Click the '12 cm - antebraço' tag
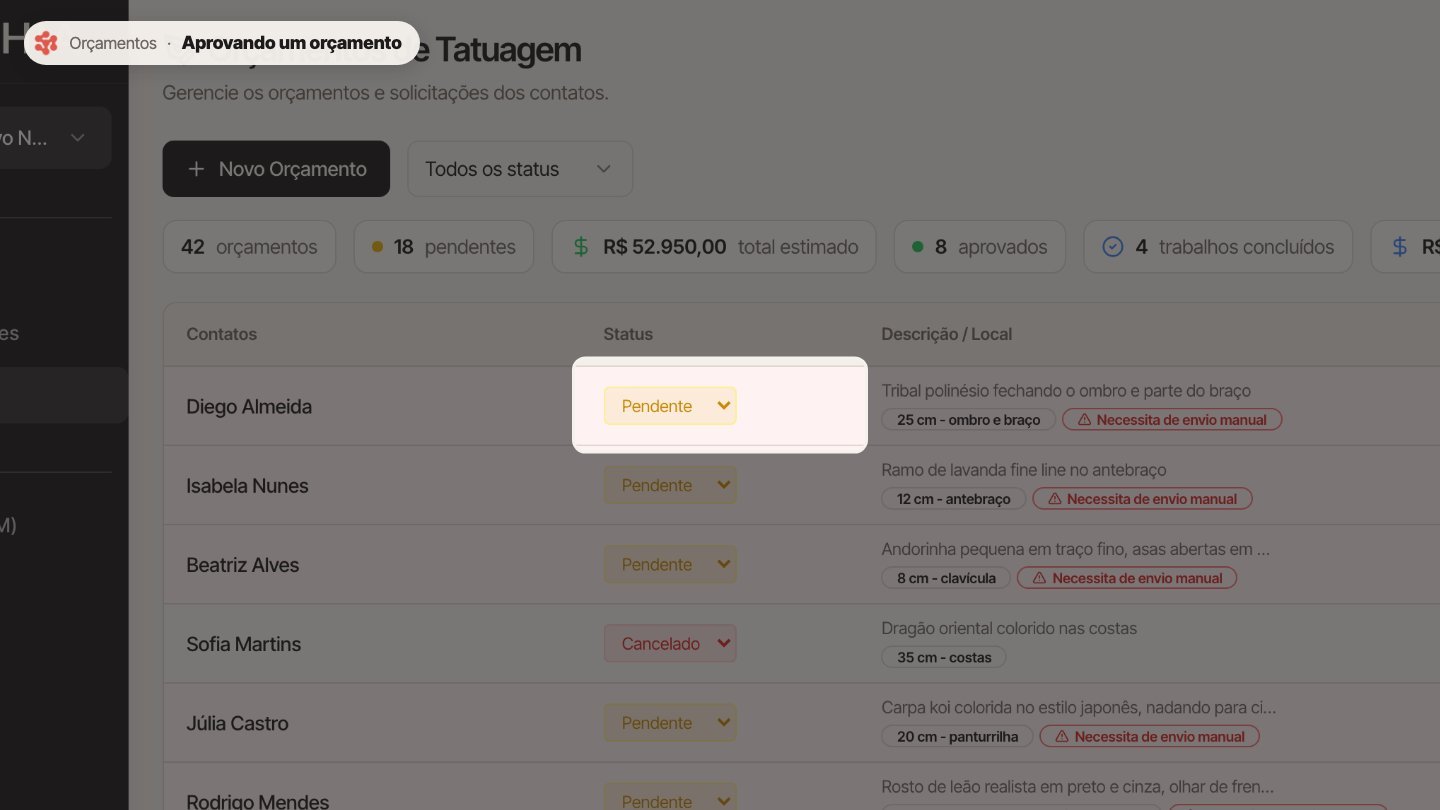The height and width of the screenshot is (810, 1440). 954,499
